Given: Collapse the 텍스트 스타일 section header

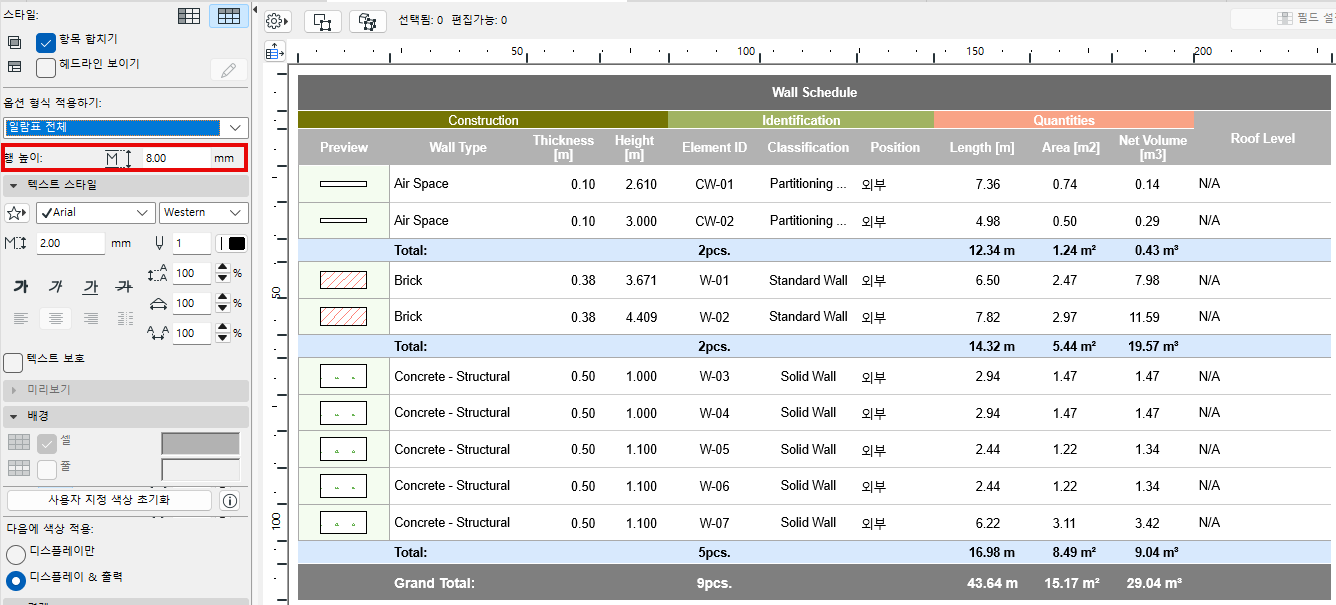Looking at the screenshot, I should click(x=60, y=185).
